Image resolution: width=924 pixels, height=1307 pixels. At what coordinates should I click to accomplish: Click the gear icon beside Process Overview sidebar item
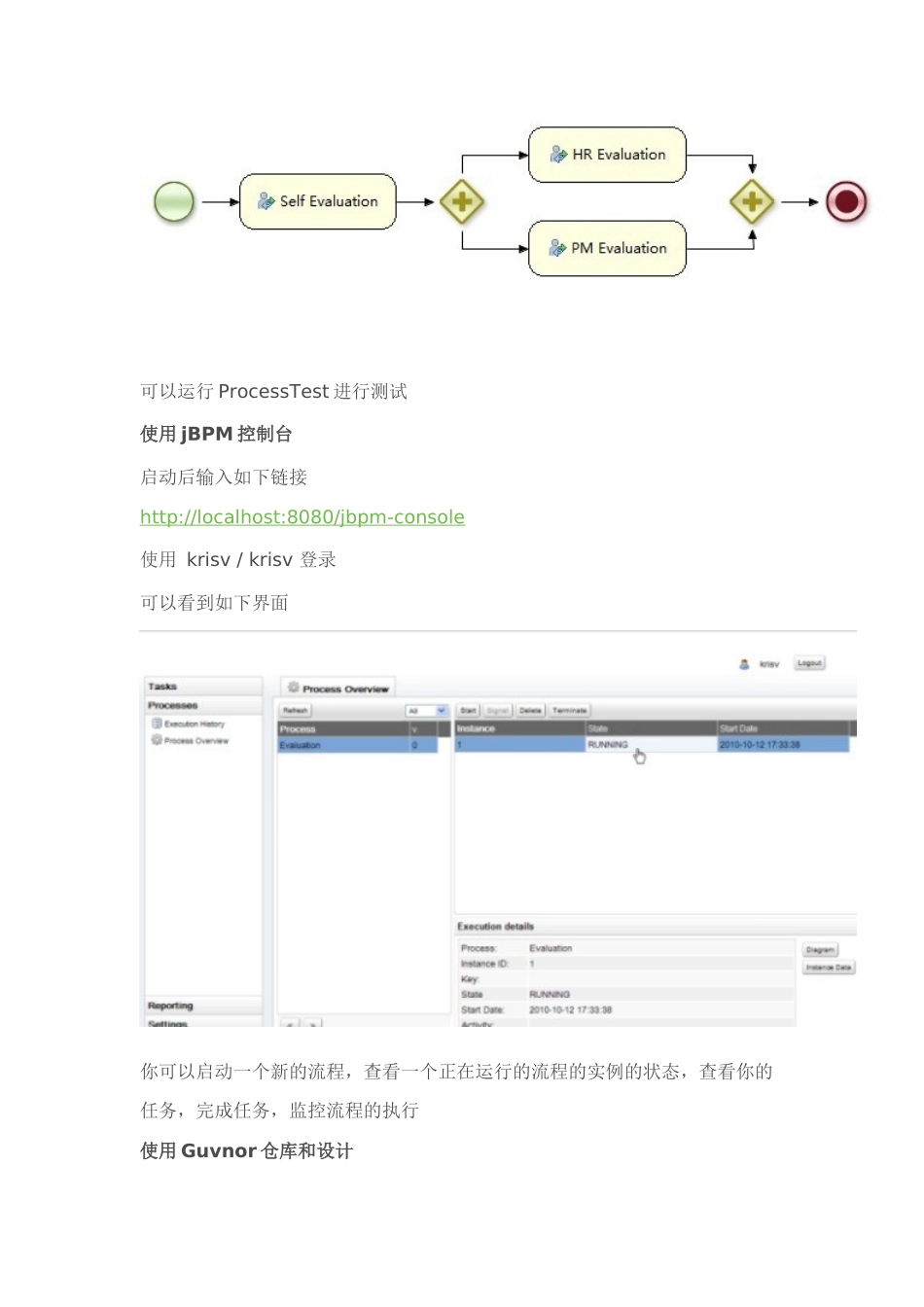(157, 740)
